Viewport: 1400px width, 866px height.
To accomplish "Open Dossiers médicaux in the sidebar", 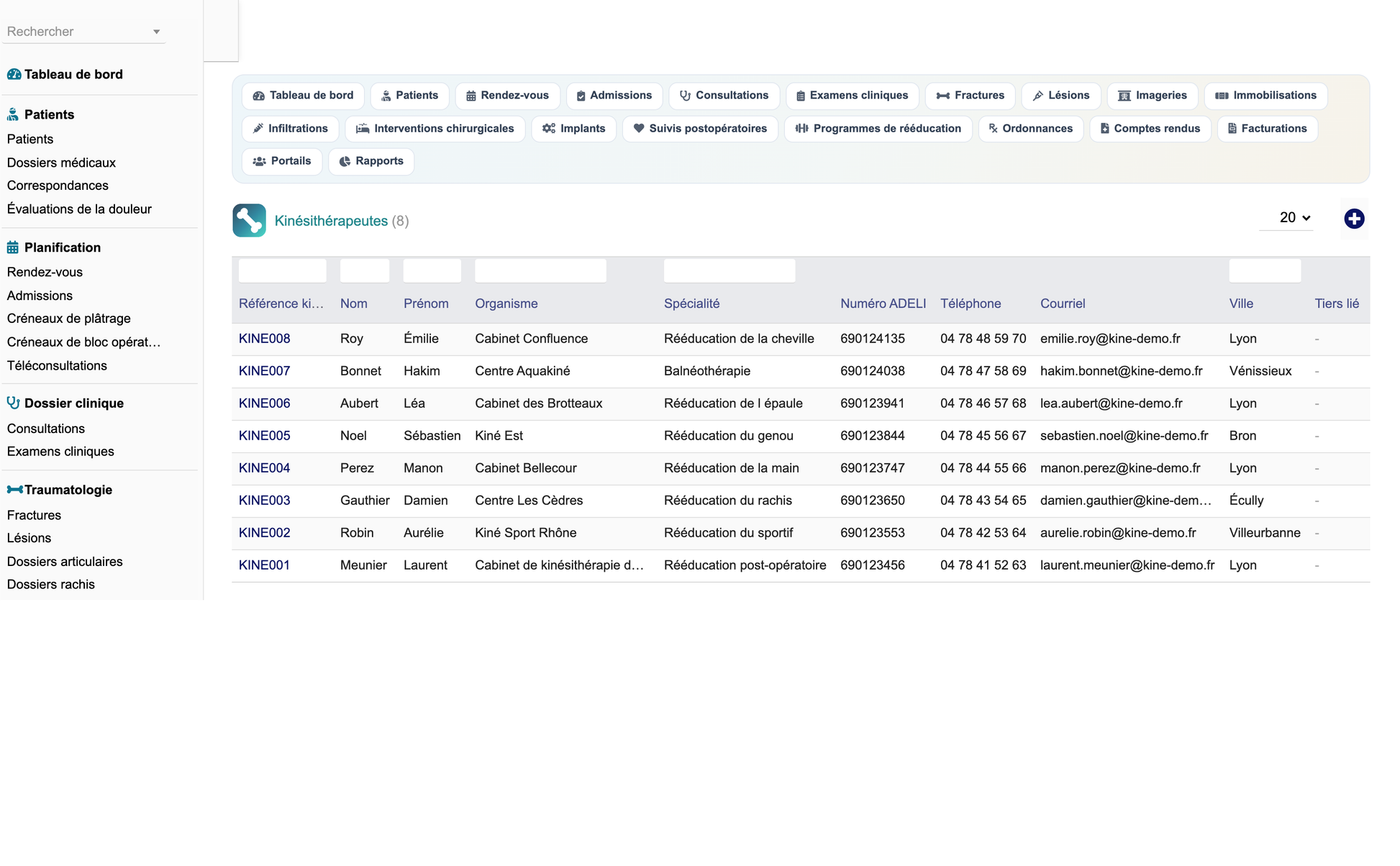I will click(61, 163).
